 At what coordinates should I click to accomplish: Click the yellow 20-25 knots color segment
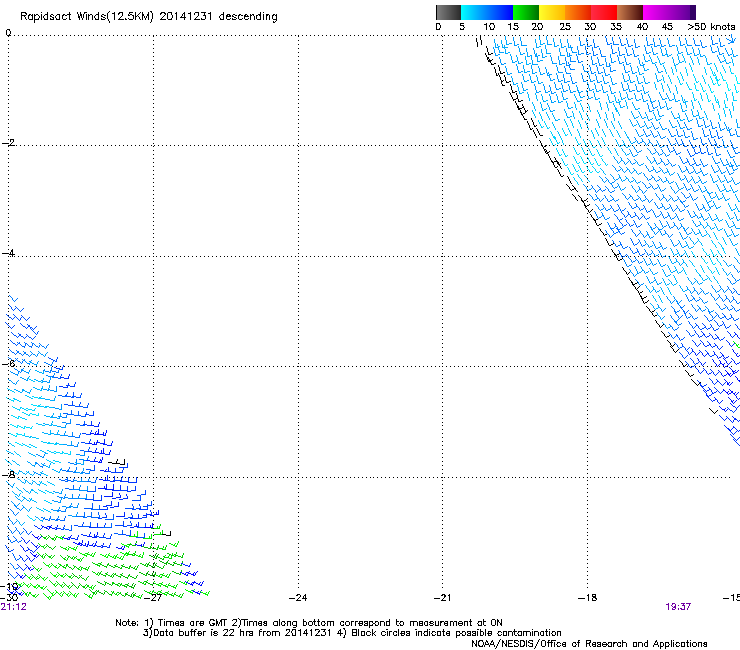click(552, 12)
